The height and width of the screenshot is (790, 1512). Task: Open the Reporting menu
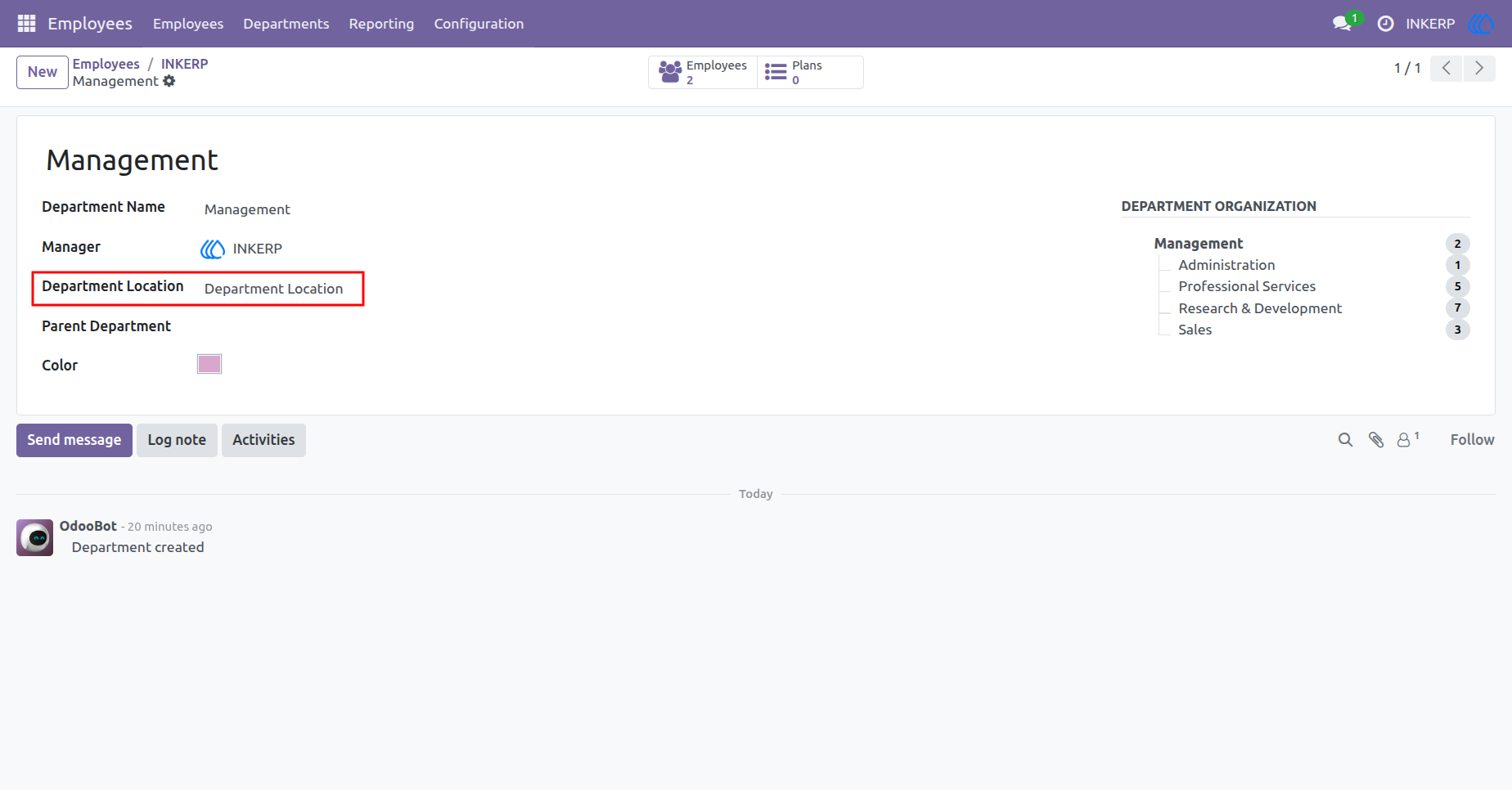(x=381, y=24)
